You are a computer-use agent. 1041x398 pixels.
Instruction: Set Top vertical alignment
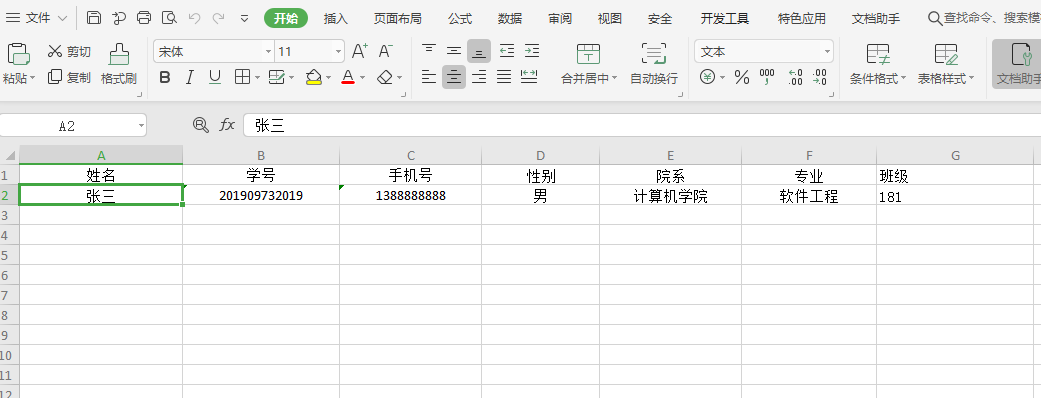pos(430,50)
